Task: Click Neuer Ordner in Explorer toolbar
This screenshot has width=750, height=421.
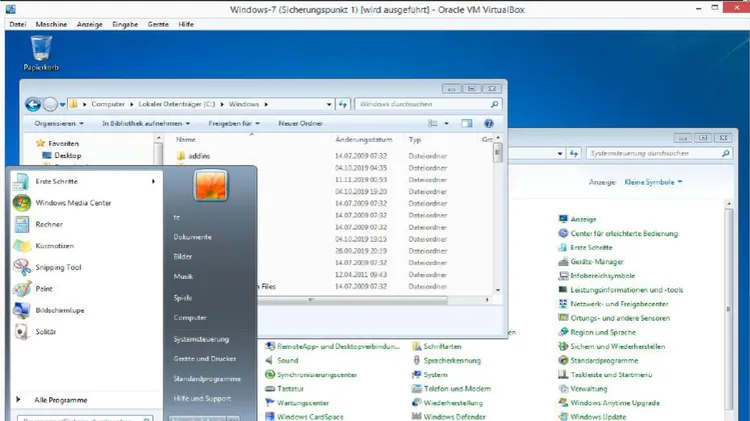Action: tap(300, 123)
